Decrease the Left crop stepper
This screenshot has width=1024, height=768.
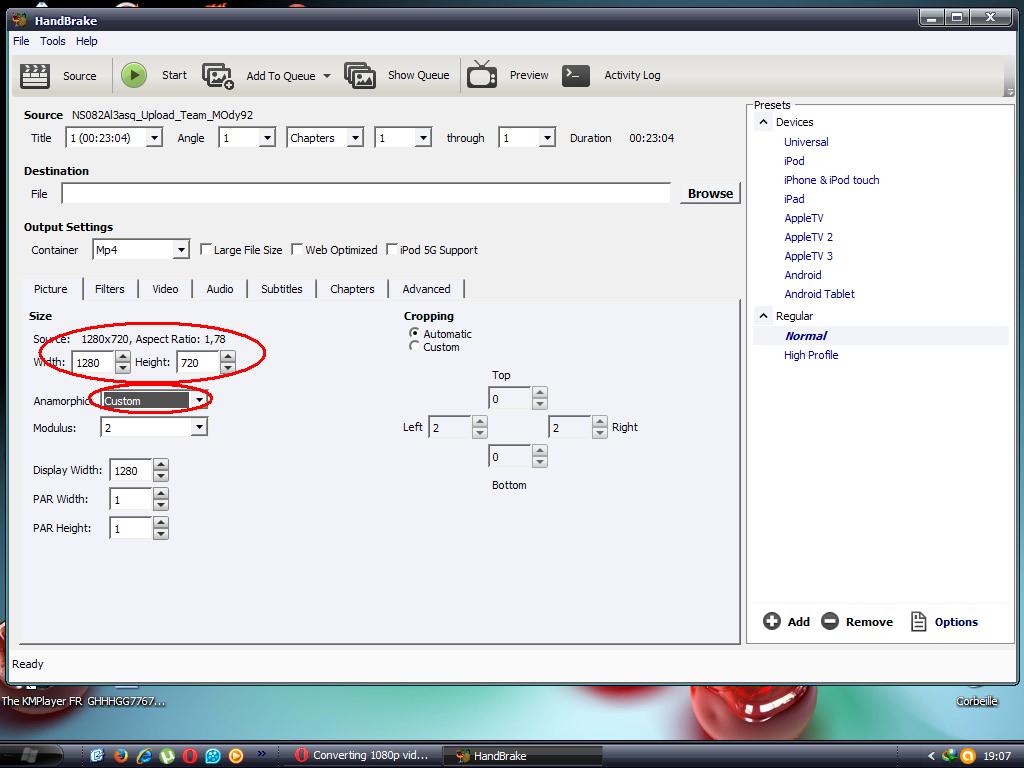click(479, 432)
